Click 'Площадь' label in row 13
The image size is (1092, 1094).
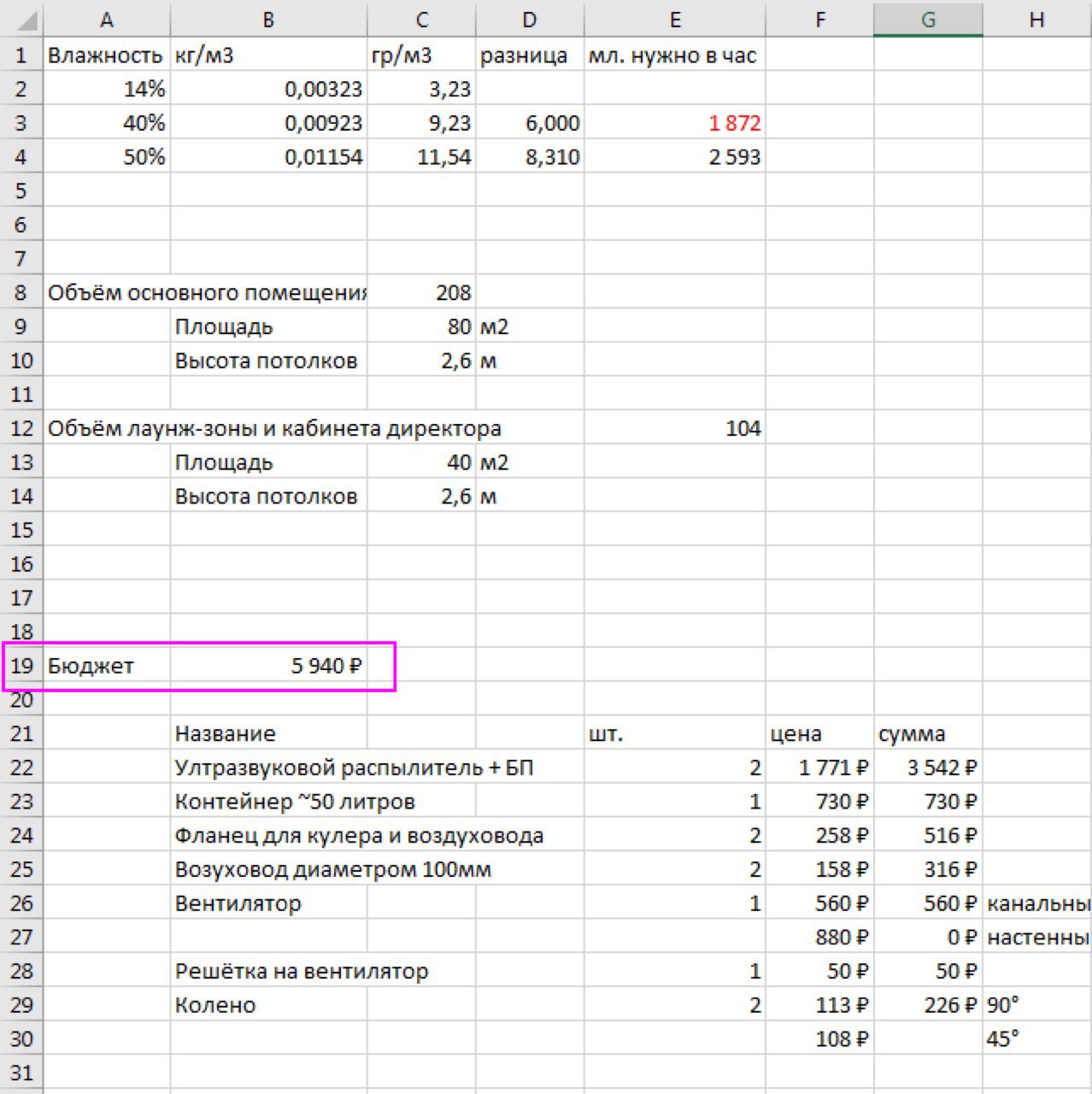pyautogui.click(x=268, y=462)
